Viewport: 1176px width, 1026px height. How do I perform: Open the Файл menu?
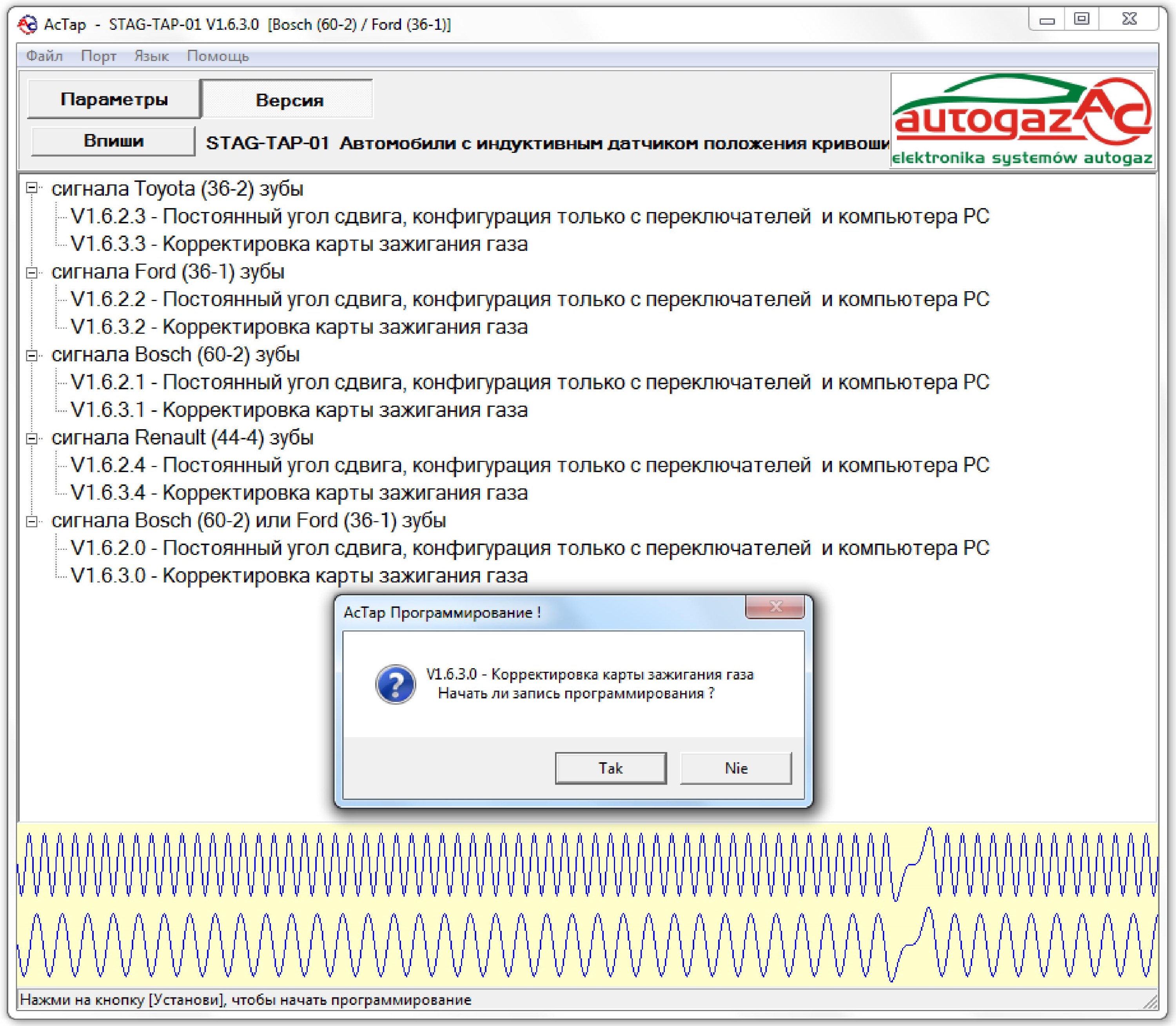click(44, 56)
